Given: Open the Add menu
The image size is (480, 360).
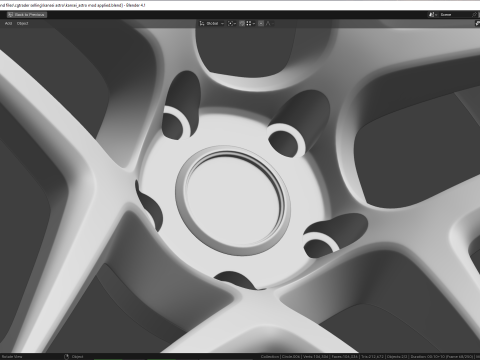Looking at the screenshot, I should tap(8, 24).
